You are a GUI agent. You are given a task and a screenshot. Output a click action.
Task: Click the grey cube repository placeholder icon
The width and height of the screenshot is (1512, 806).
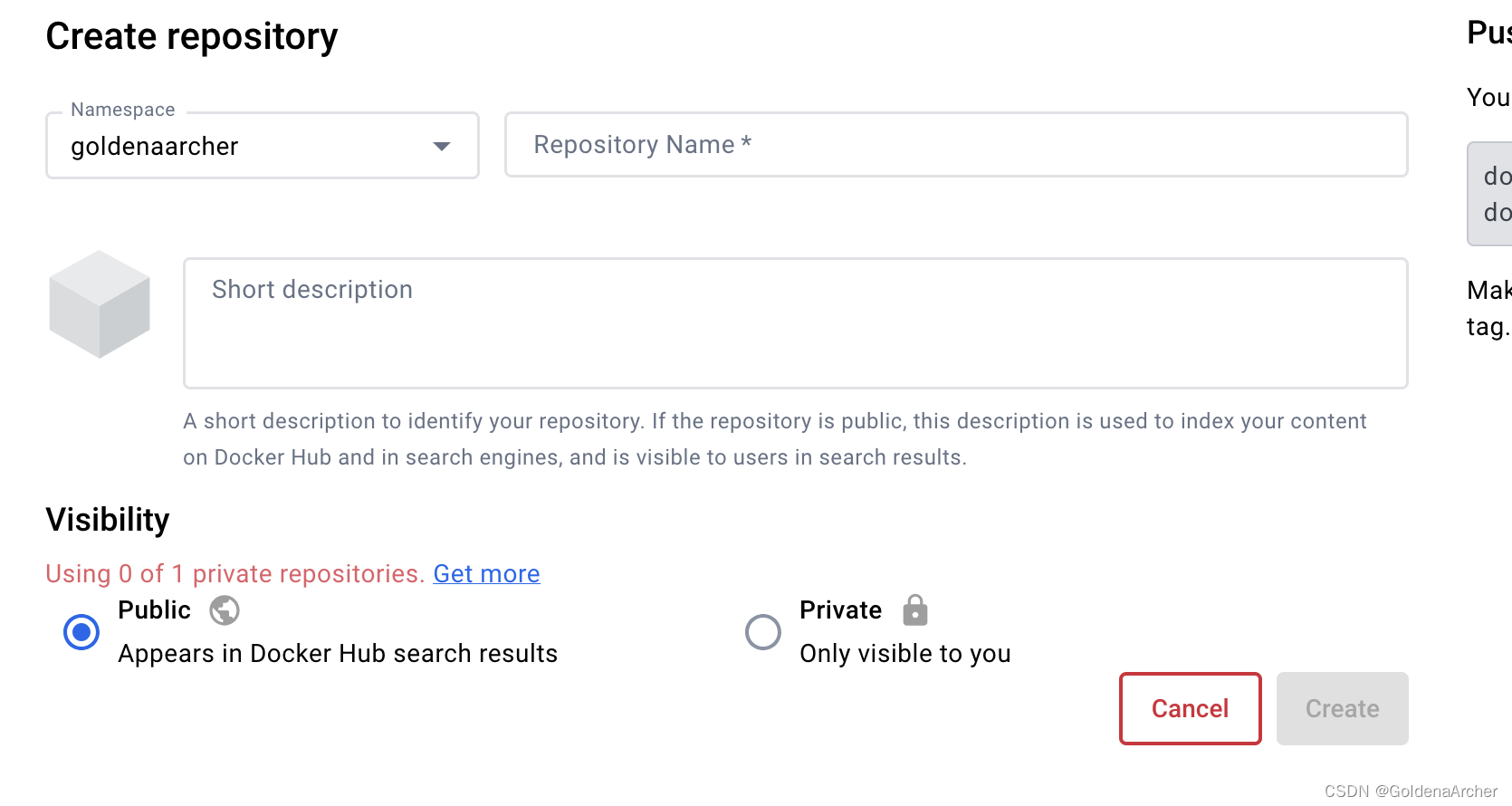(x=100, y=304)
